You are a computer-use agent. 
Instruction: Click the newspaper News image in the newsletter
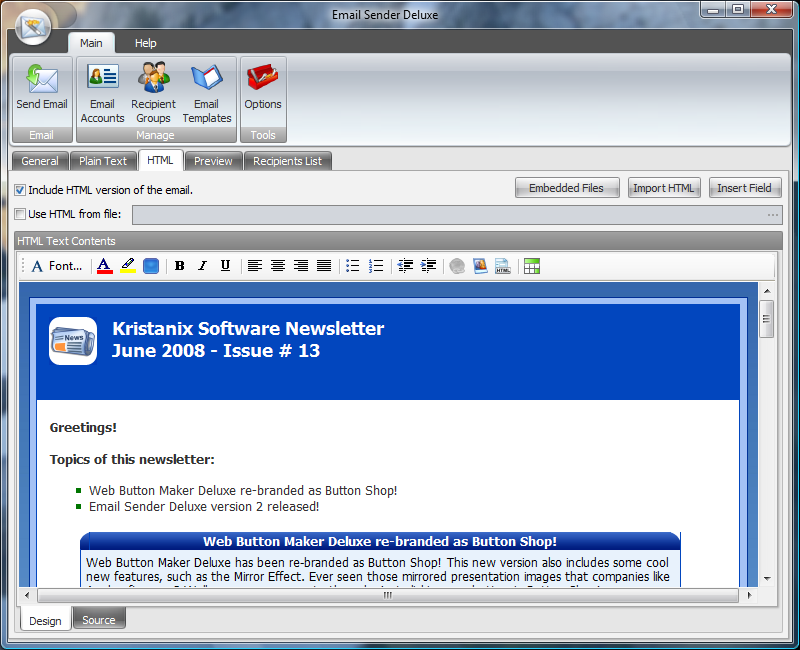(73, 341)
